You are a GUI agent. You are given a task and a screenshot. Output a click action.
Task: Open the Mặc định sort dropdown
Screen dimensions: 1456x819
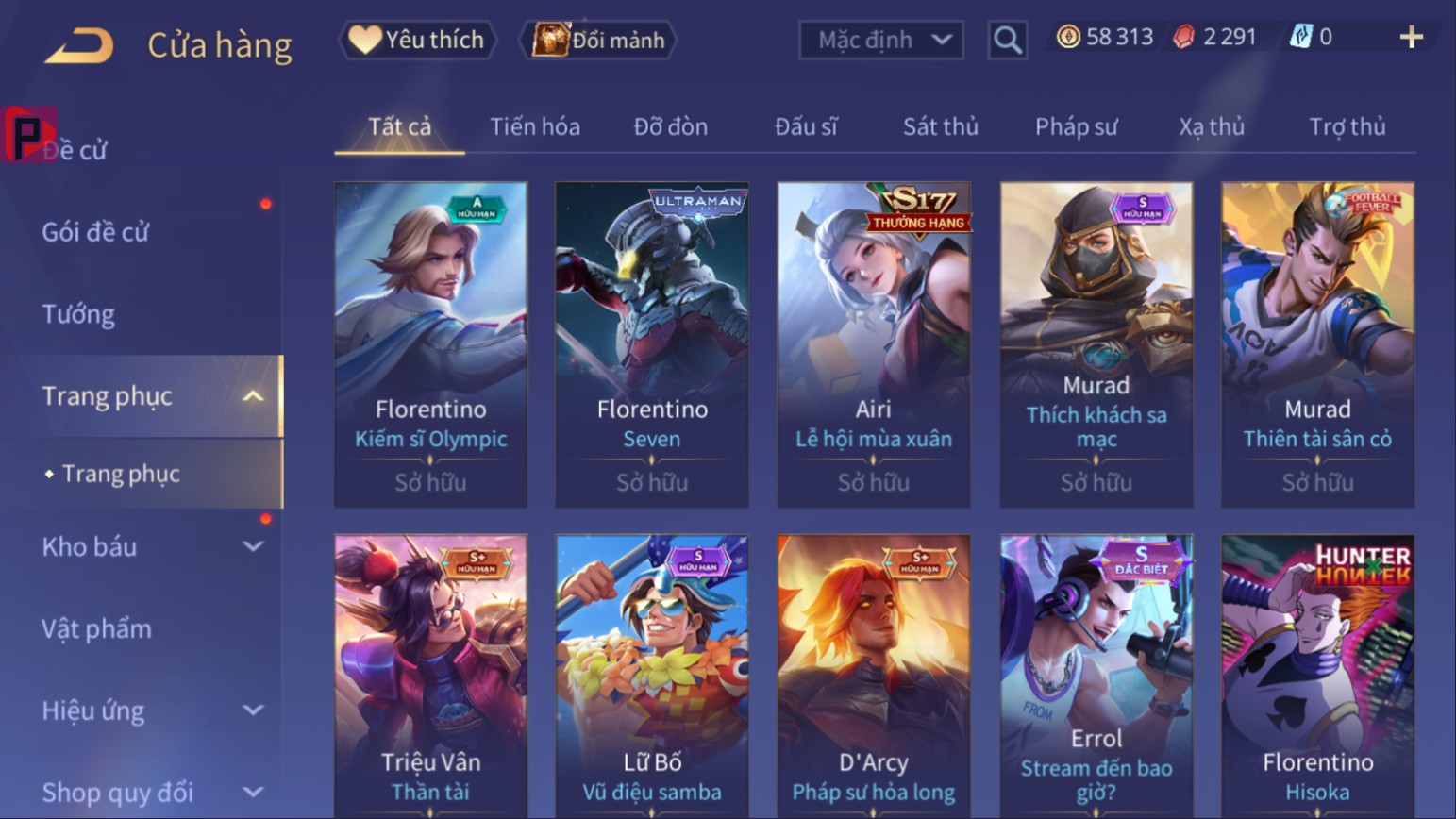[881, 40]
